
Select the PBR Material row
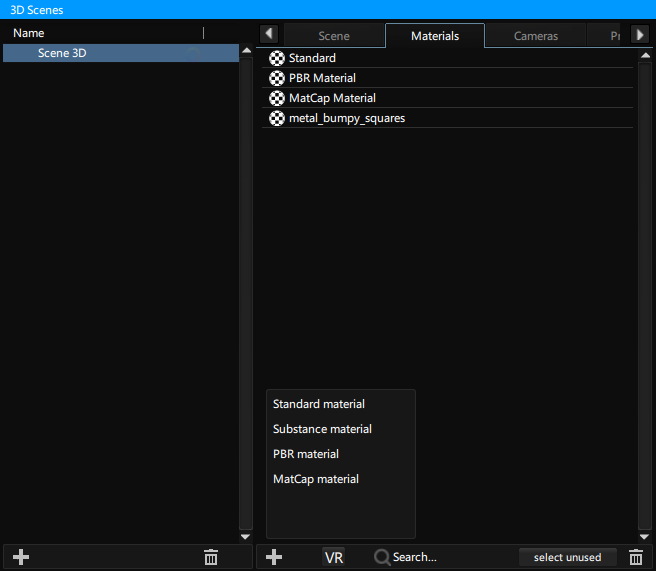tap(447, 78)
